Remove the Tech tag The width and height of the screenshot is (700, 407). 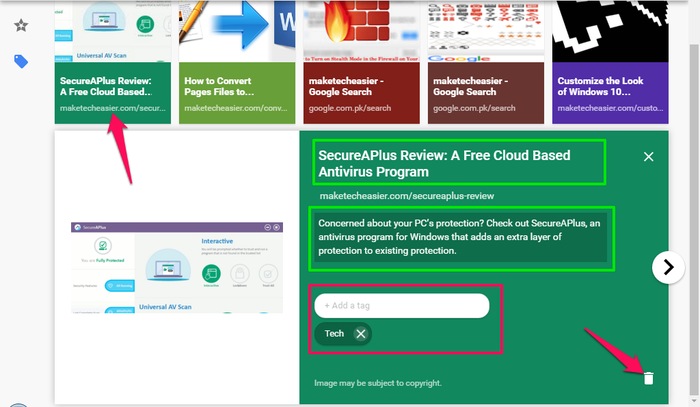coord(361,334)
